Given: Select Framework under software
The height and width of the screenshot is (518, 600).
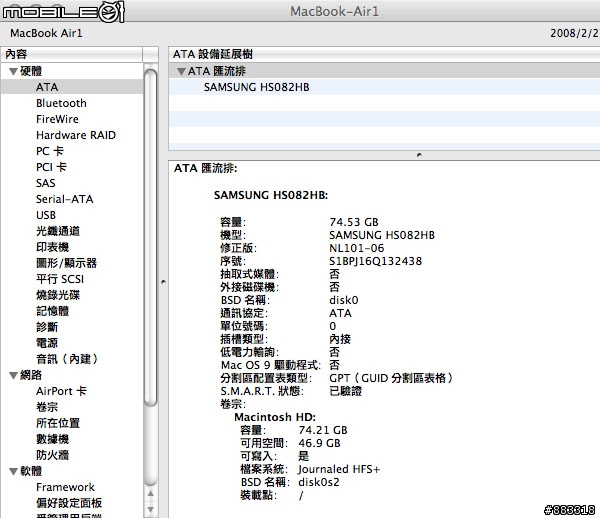Looking at the screenshot, I should tap(65, 487).
